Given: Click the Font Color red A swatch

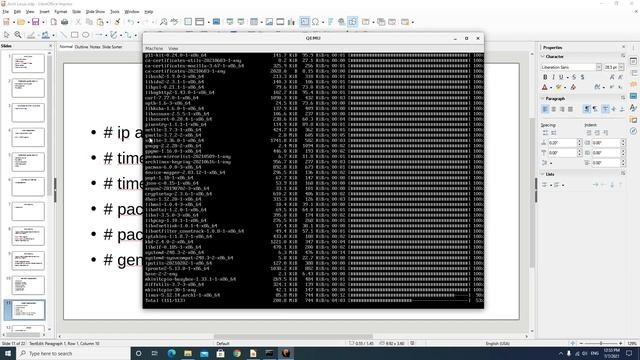Looking at the screenshot, I should 544,87.
